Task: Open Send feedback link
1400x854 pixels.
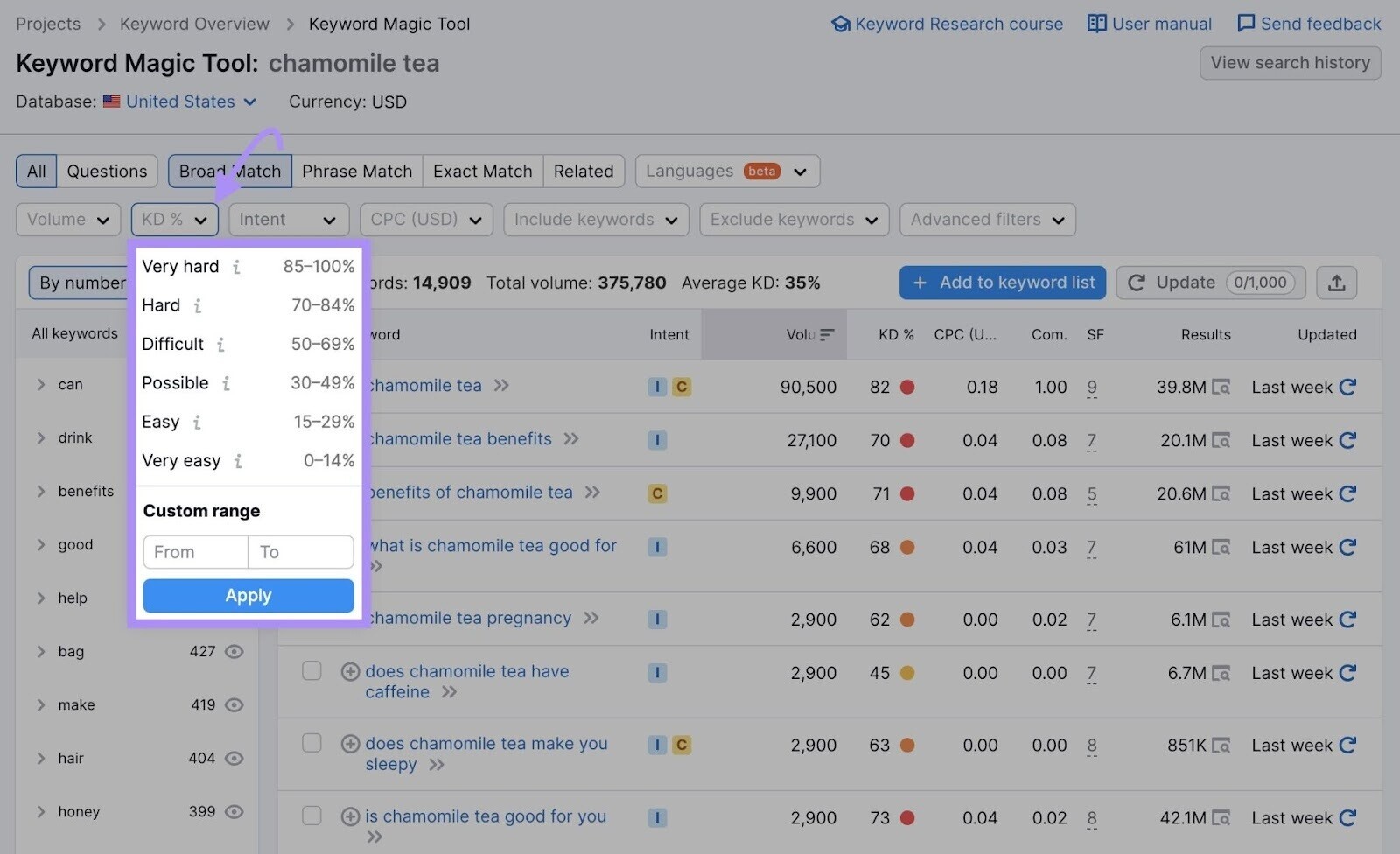Action: (x=1309, y=24)
